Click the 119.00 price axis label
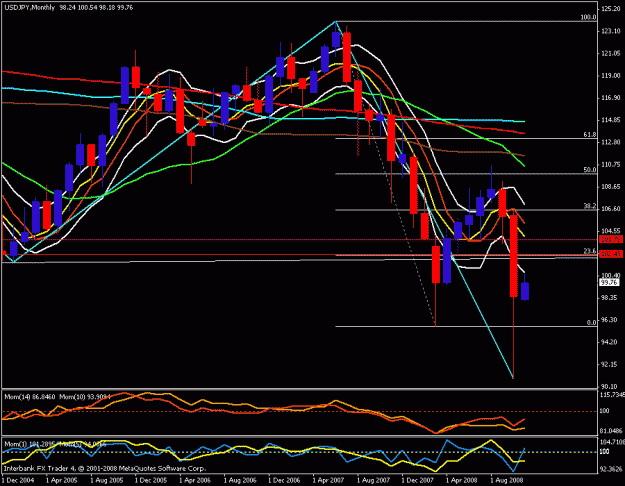 (x=611, y=75)
